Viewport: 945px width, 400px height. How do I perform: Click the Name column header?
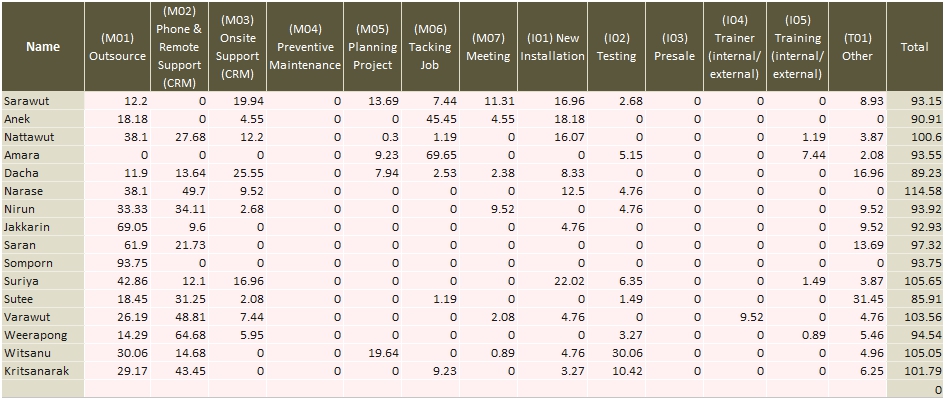[43, 46]
